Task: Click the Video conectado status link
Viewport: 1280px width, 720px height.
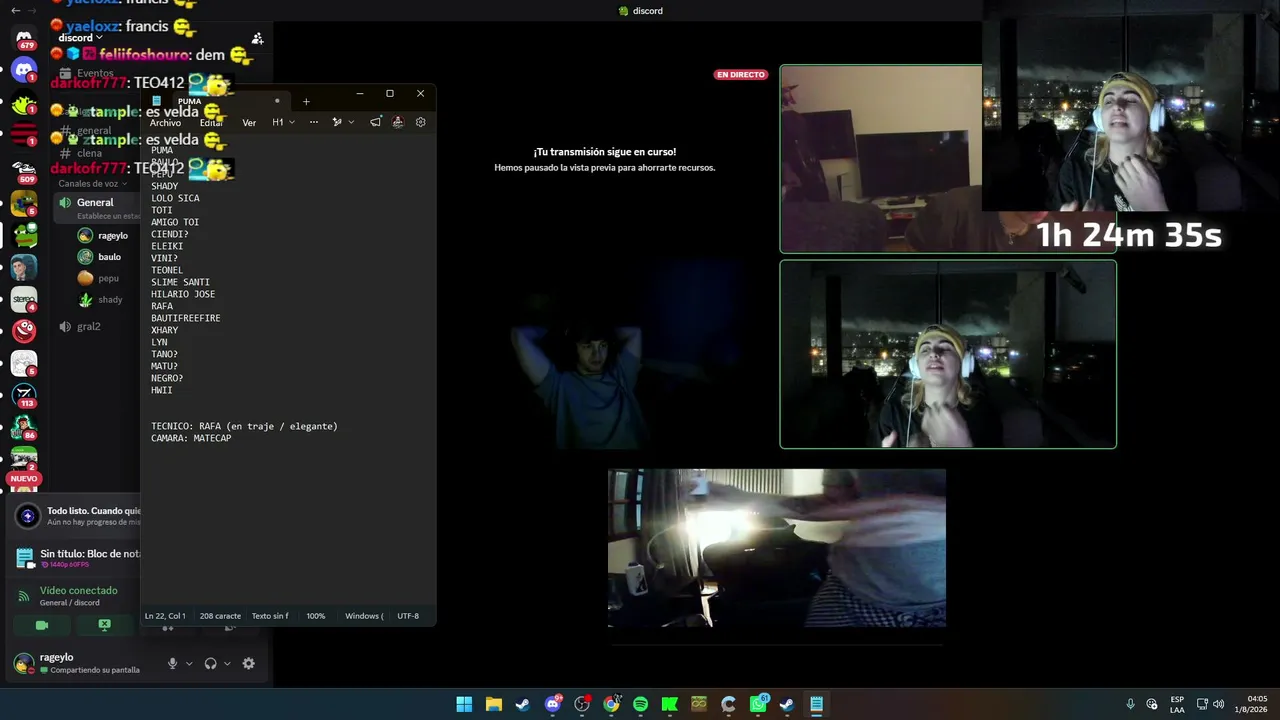Action: pyautogui.click(x=78, y=590)
